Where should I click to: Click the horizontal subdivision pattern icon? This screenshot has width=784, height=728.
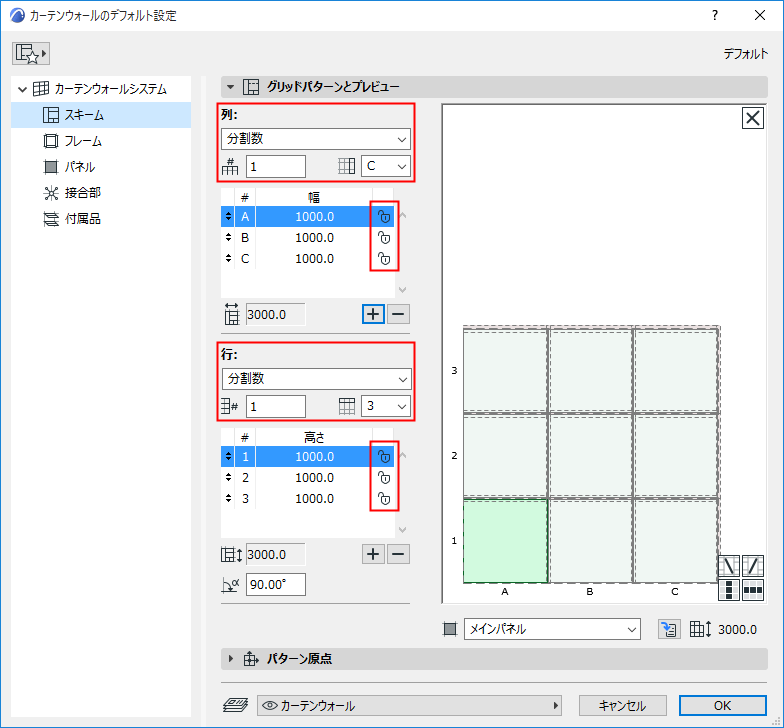tap(752, 590)
